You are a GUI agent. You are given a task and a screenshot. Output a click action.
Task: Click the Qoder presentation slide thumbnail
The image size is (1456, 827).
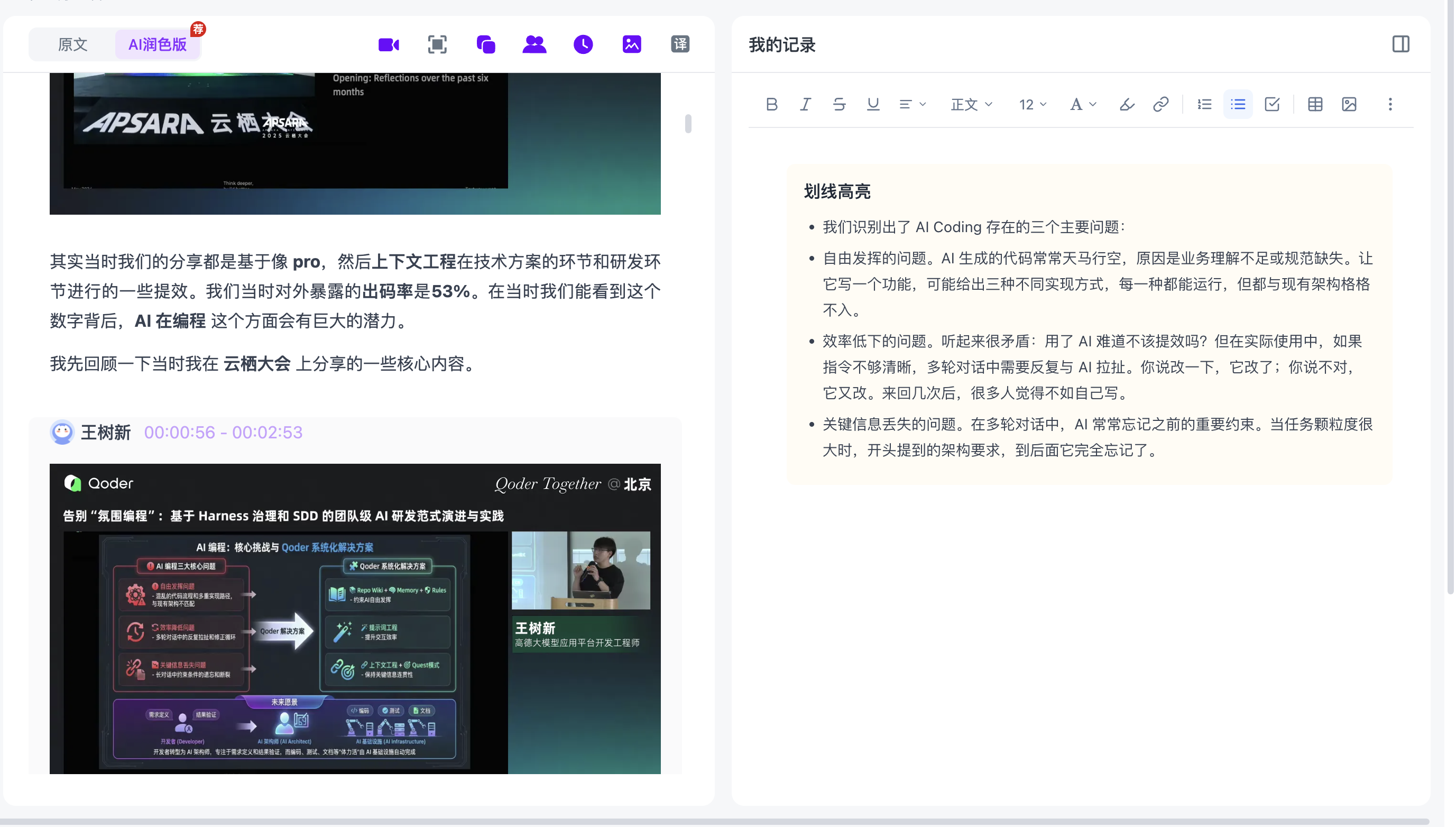[355, 619]
